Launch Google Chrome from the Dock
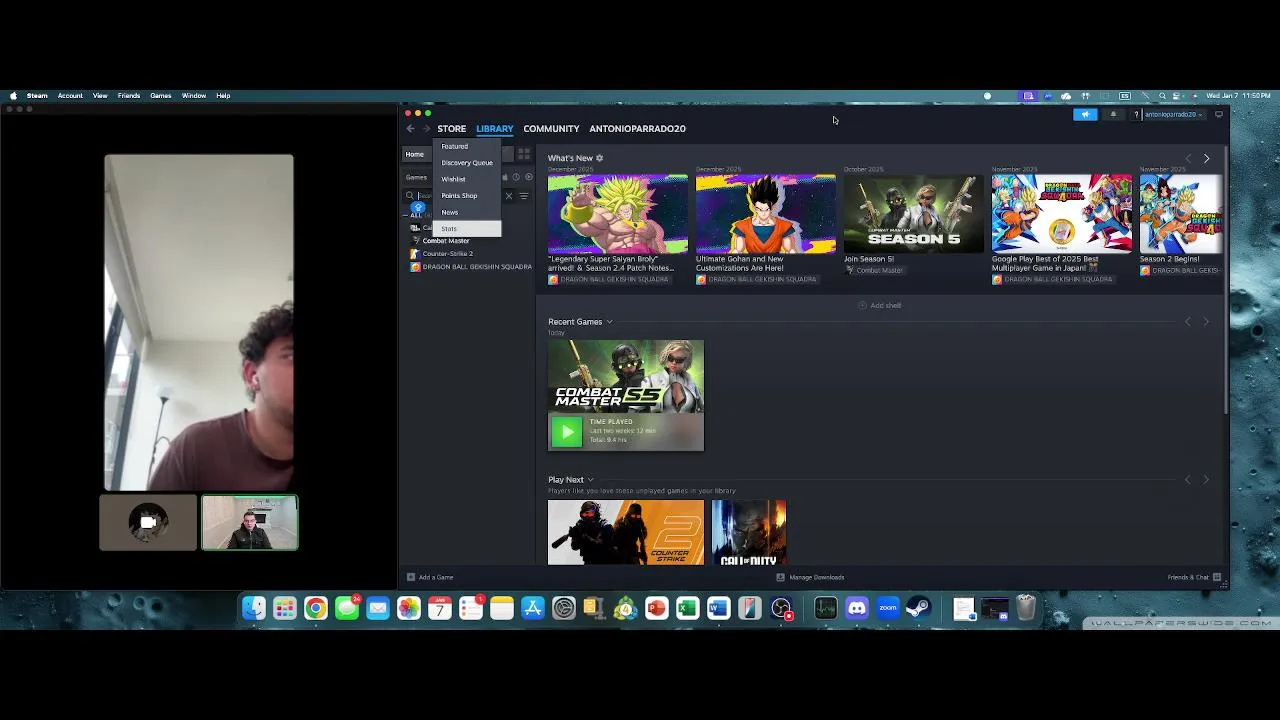 click(x=316, y=608)
